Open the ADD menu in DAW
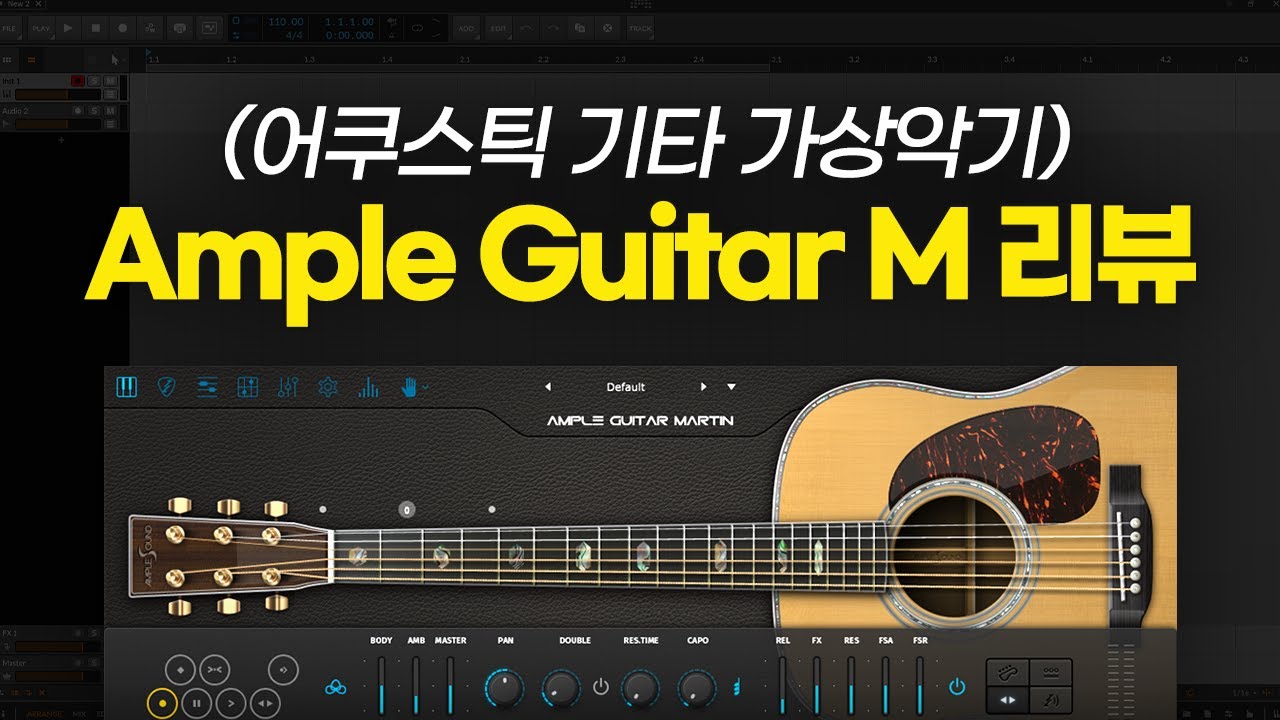Image resolution: width=1280 pixels, height=720 pixels. click(x=466, y=28)
